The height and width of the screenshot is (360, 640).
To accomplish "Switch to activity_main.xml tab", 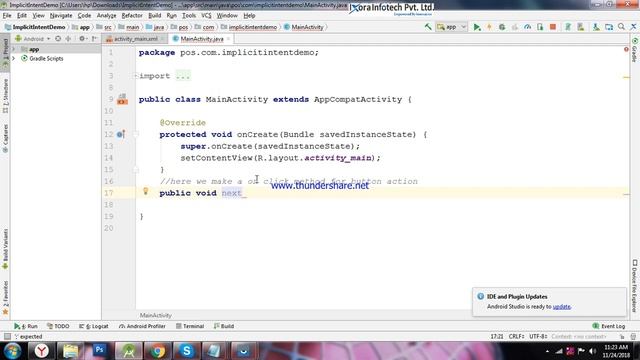I will pyautogui.click(x=135, y=39).
